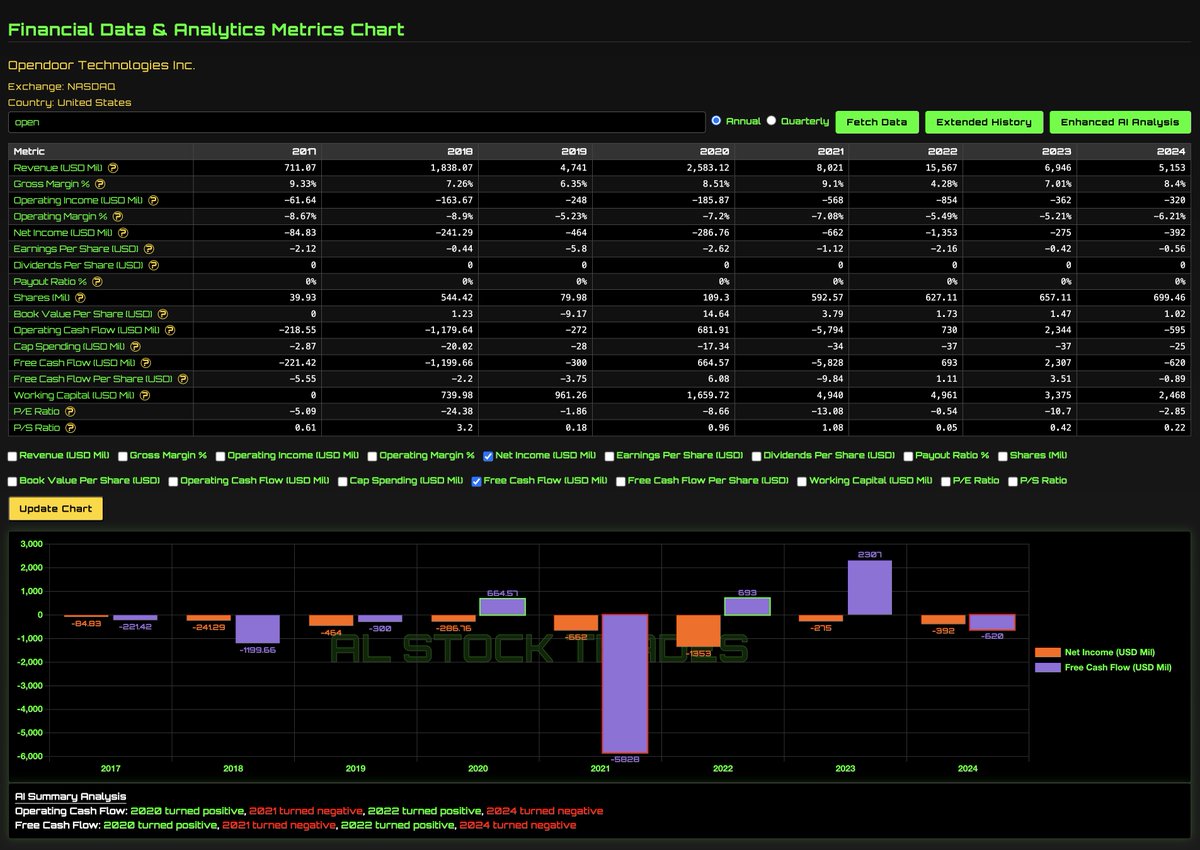Open the Operating Cash Flow info icon
The width and height of the screenshot is (1200, 850).
pos(170,330)
